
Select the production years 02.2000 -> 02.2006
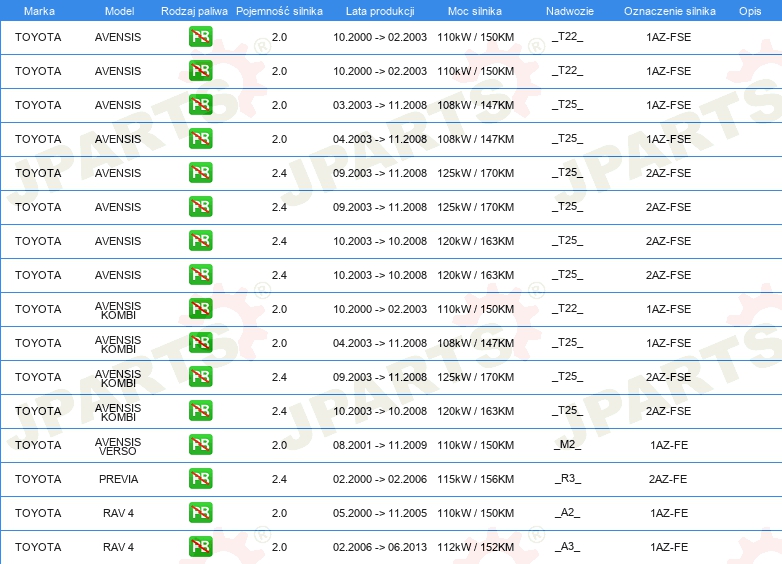(380, 479)
